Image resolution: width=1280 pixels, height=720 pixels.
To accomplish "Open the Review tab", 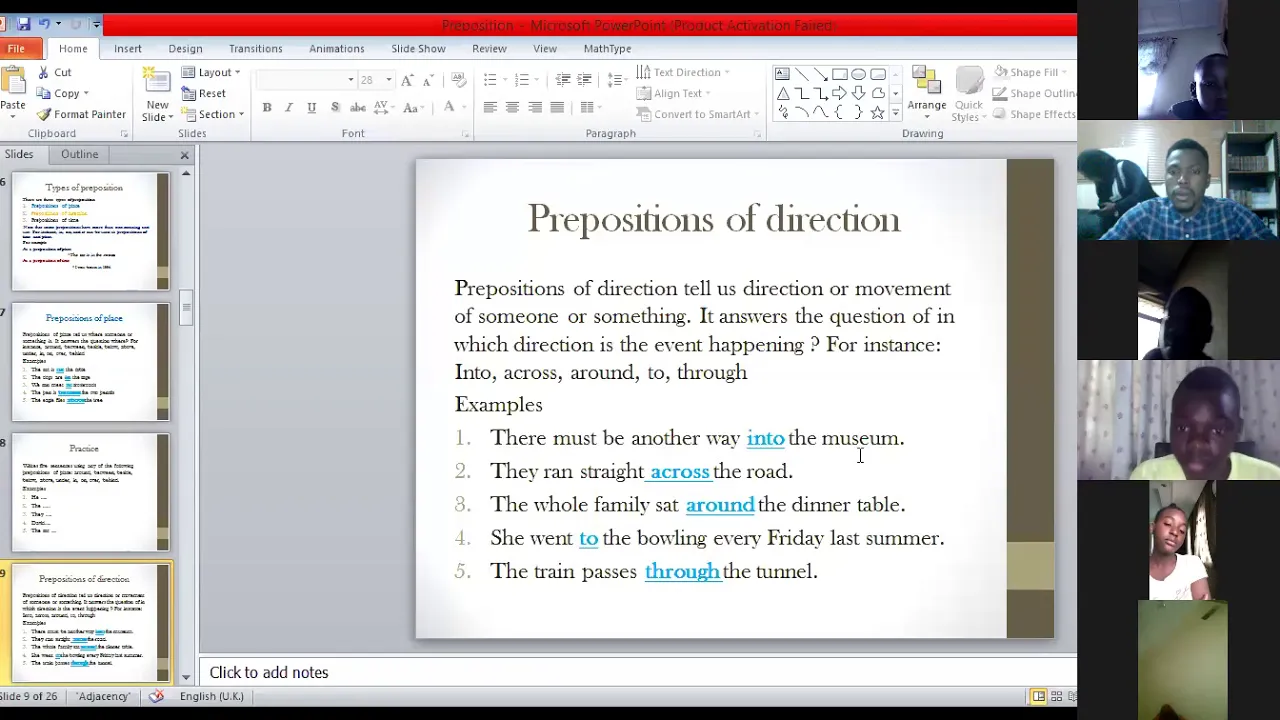I will (489, 48).
